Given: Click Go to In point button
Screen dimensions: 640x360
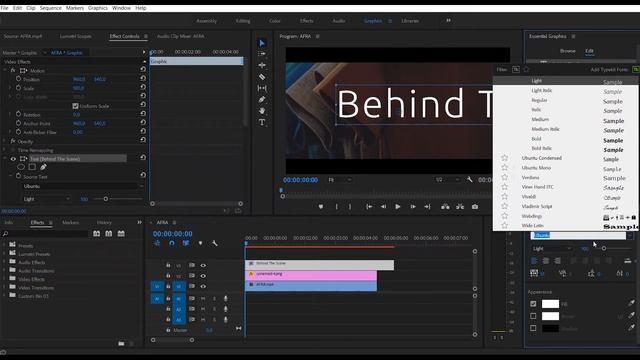Looking at the screenshot, I should (369, 207).
